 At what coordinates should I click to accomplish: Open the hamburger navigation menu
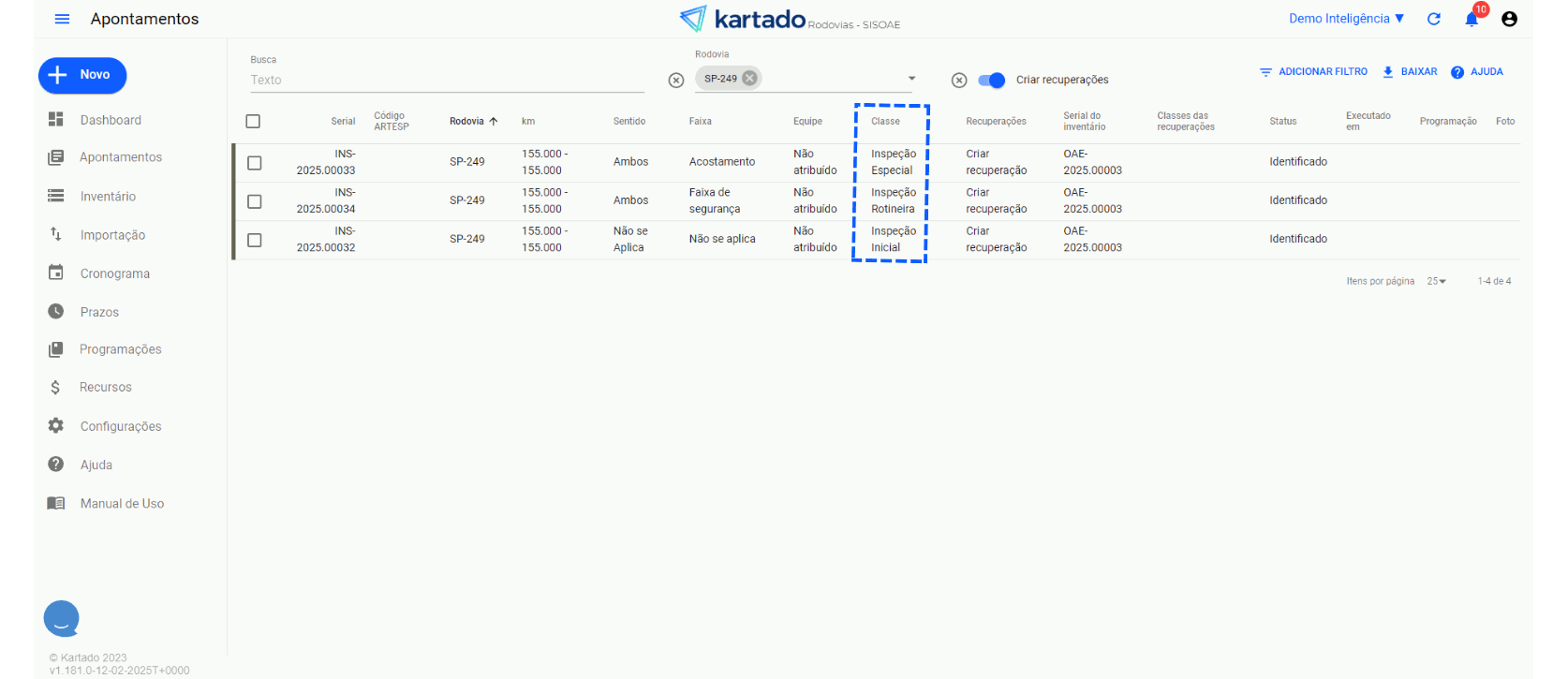[62, 19]
